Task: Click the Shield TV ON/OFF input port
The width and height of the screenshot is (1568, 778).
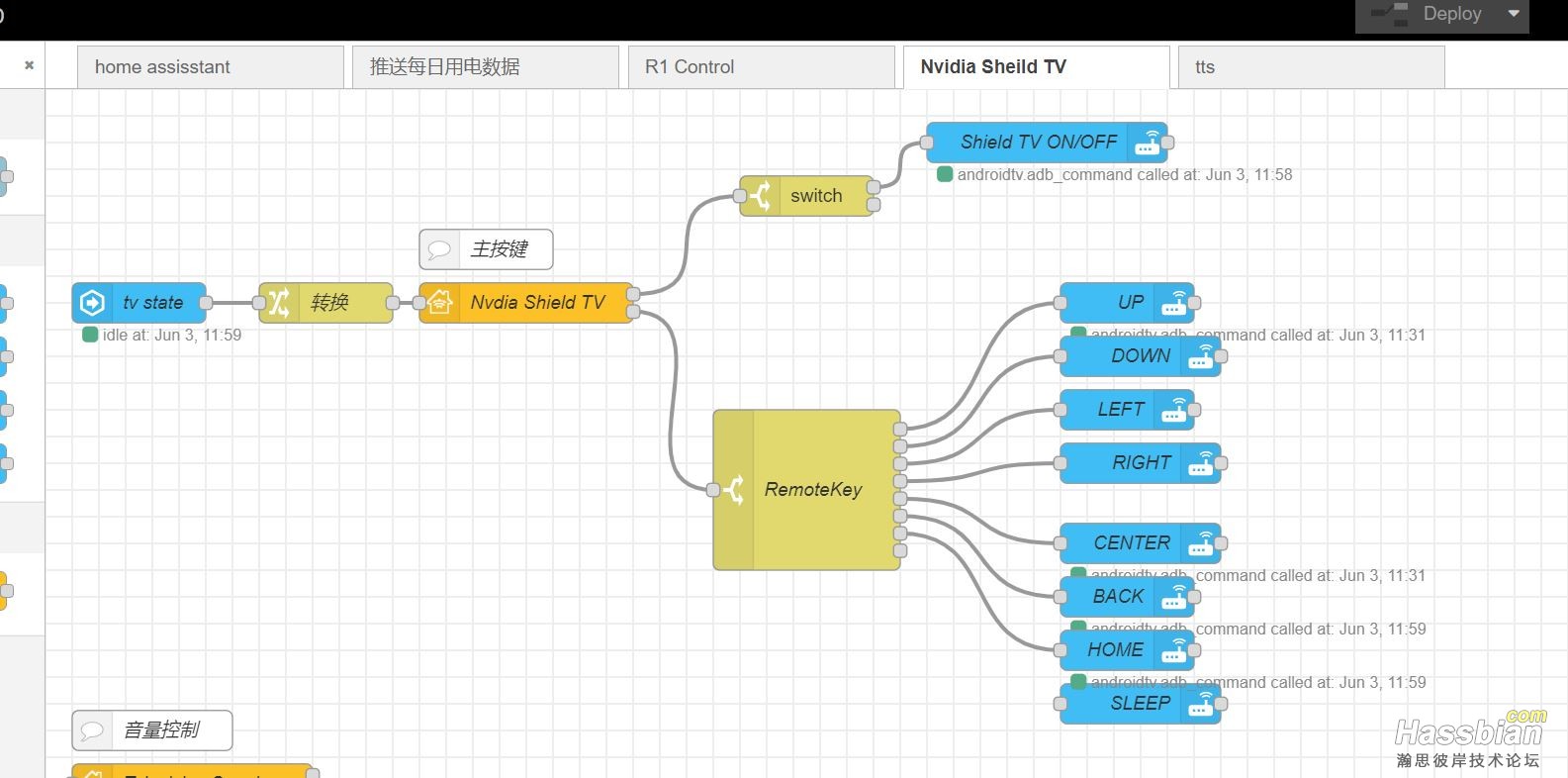Action: [927, 143]
